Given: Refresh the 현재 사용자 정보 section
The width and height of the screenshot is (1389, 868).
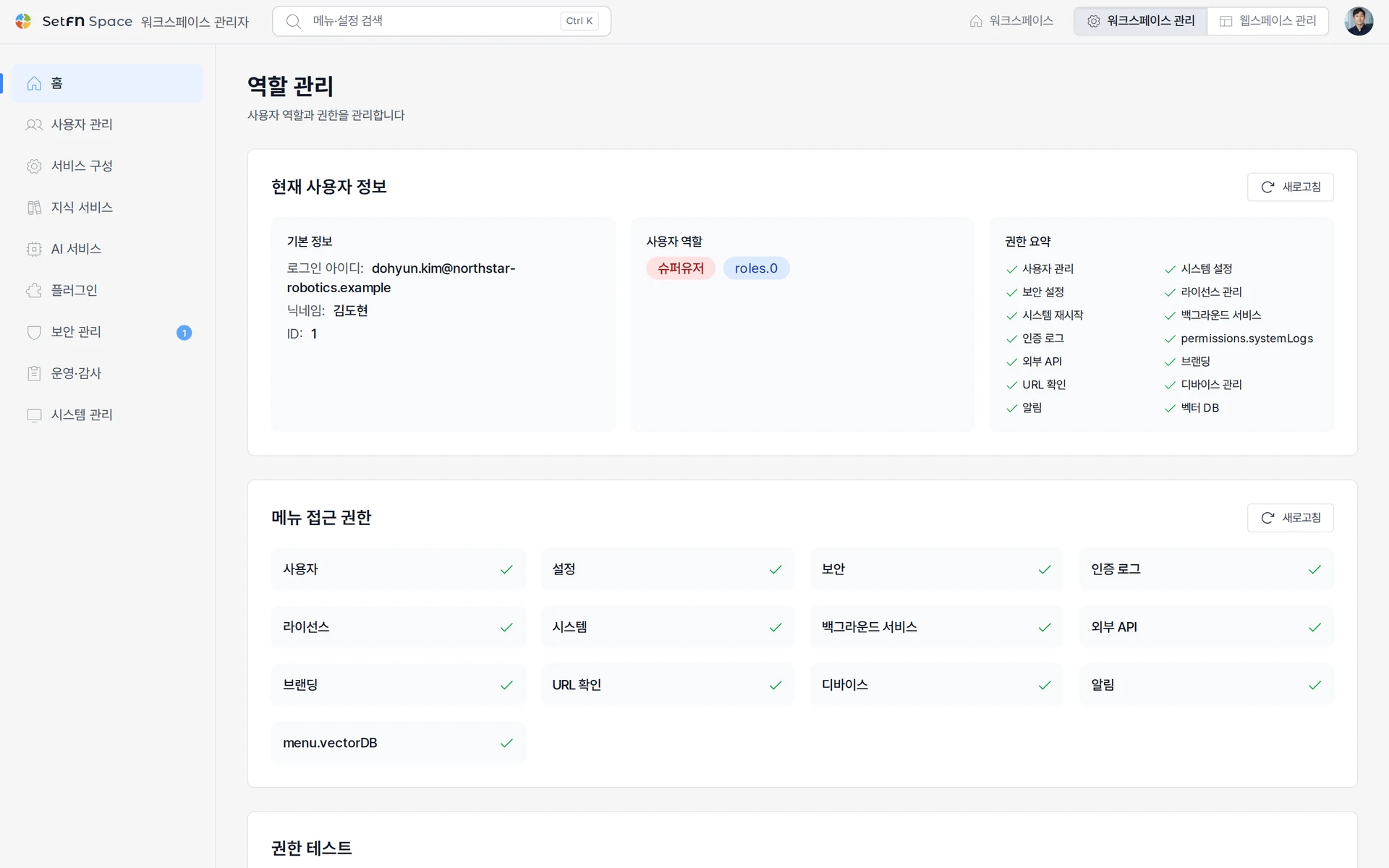Looking at the screenshot, I should coord(1290,187).
